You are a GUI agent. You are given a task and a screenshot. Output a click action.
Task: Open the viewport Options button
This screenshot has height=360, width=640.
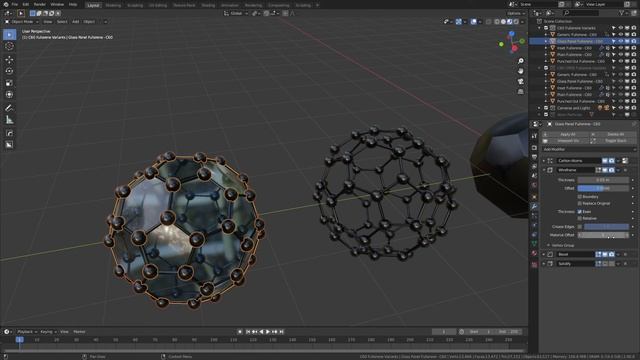tap(516, 13)
